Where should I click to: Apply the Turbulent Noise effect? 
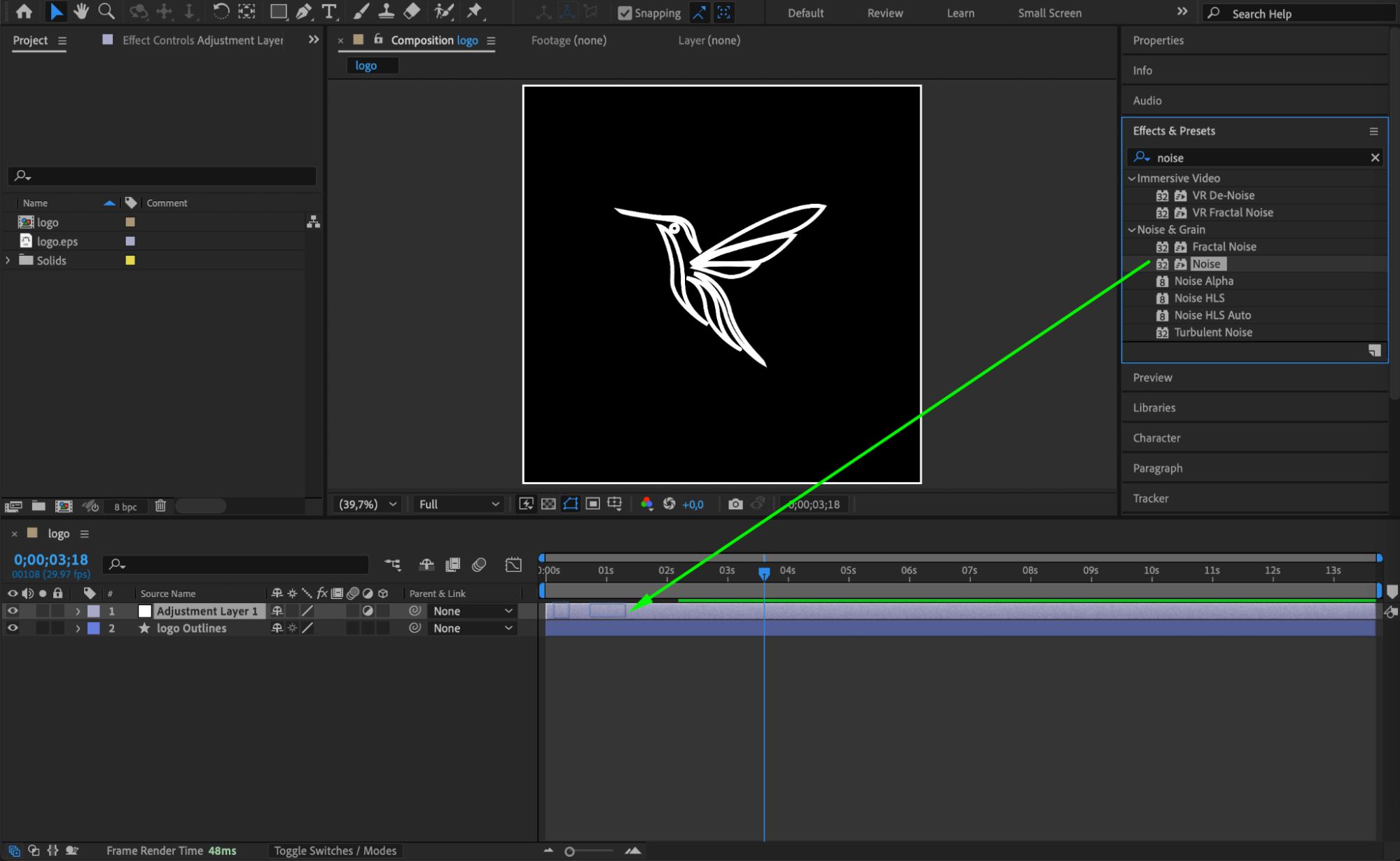[1212, 332]
